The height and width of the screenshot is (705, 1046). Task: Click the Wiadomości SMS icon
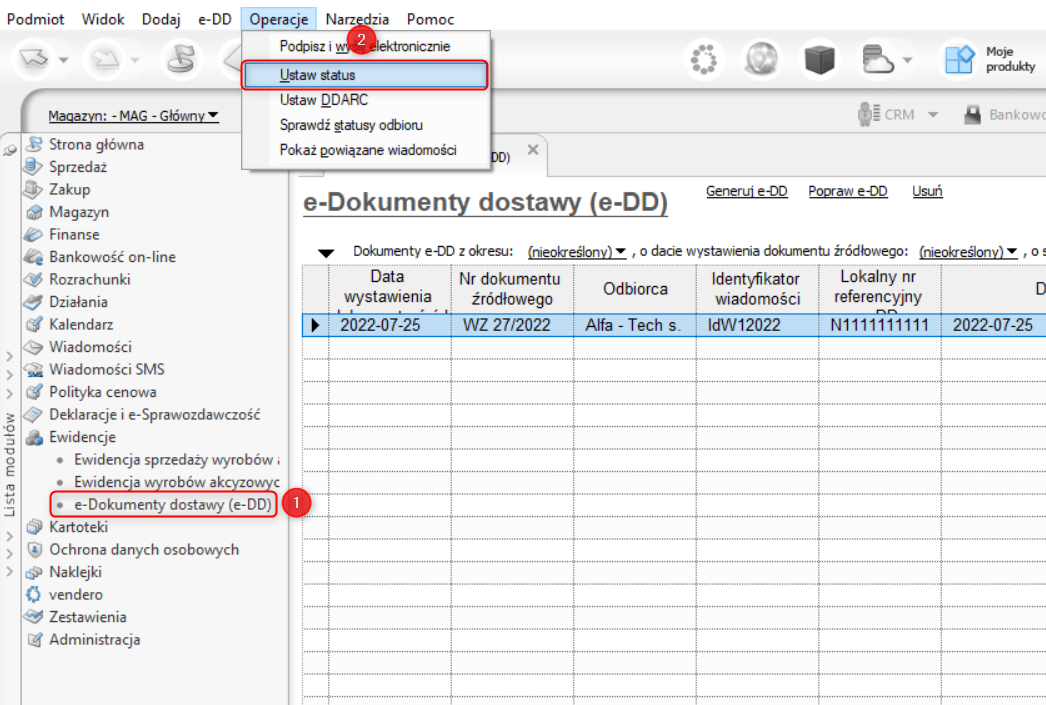(x=34, y=370)
